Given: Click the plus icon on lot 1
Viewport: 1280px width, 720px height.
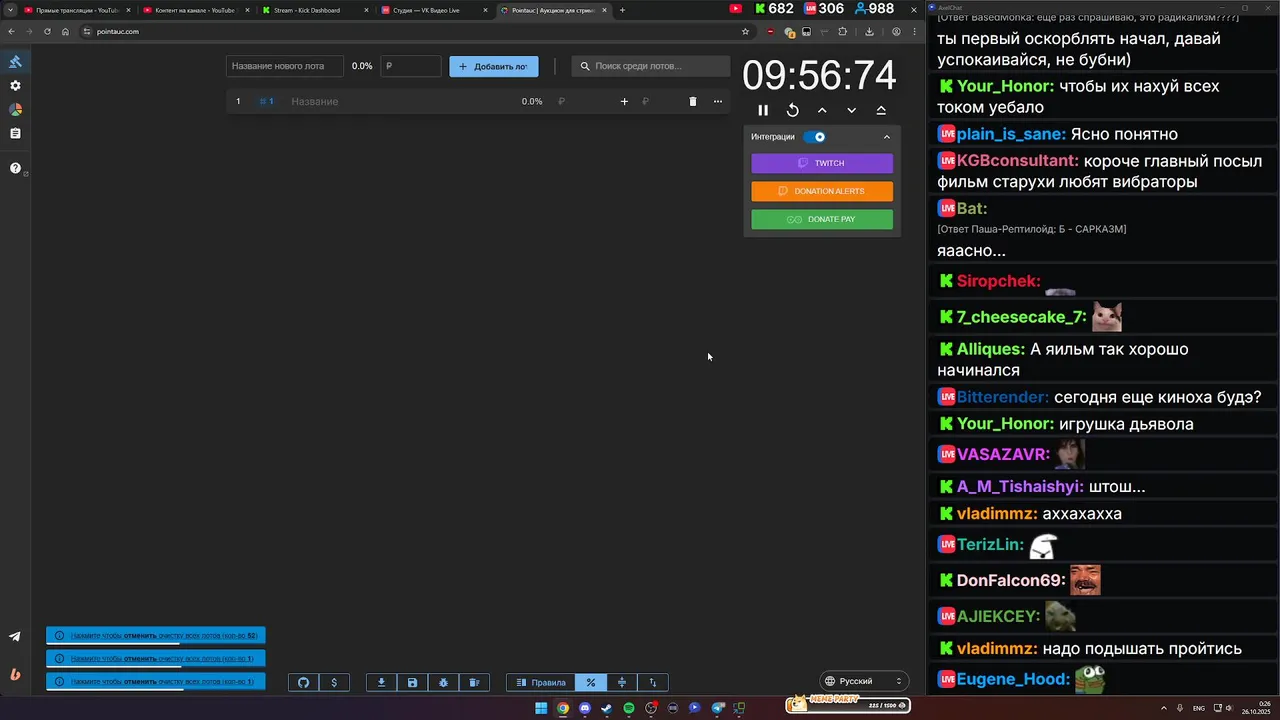Looking at the screenshot, I should click(x=624, y=101).
